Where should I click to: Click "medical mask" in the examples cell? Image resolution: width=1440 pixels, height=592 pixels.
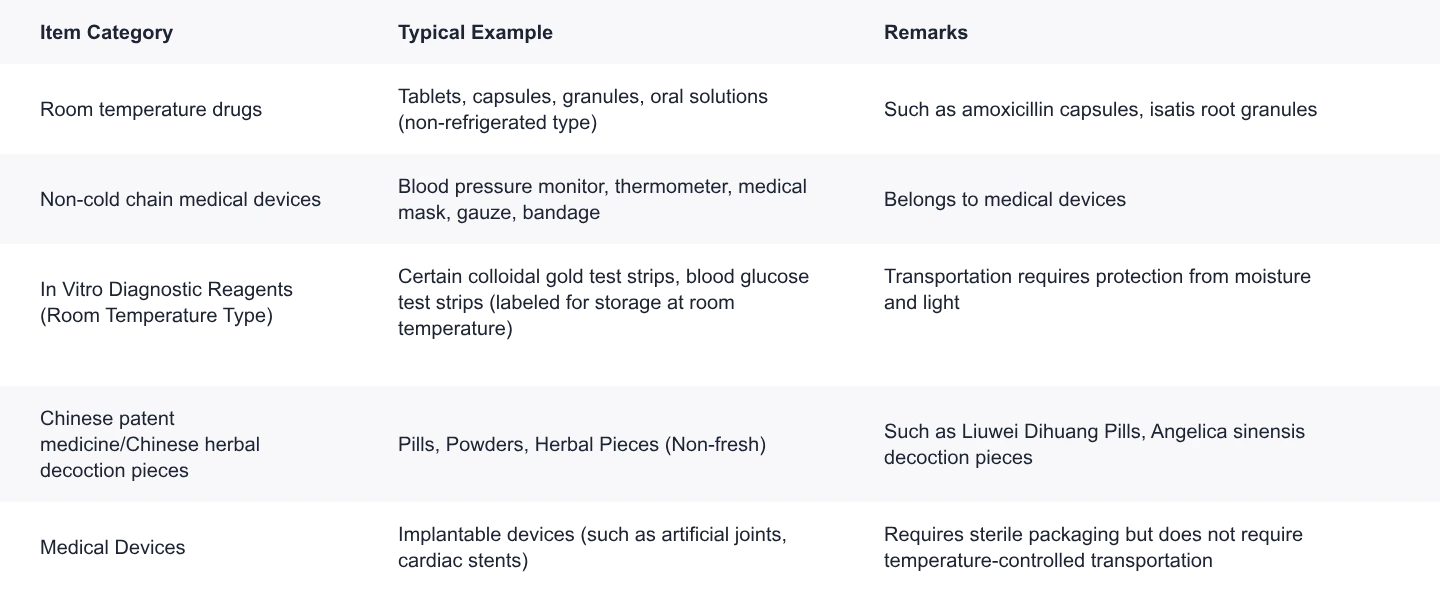coord(780,186)
